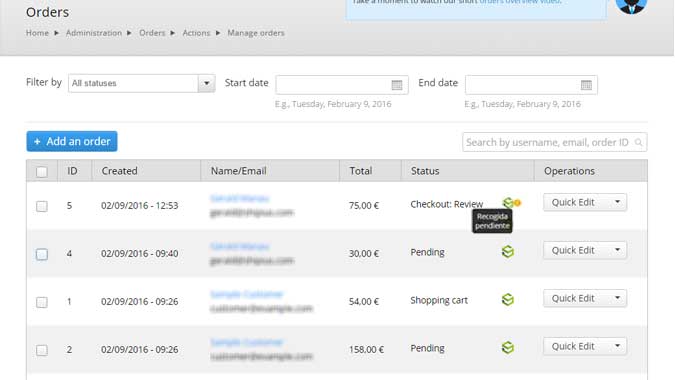This screenshot has width=675, height=380.
Task: Expand Quick Edit arrow for order 1
Action: click(x=617, y=298)
